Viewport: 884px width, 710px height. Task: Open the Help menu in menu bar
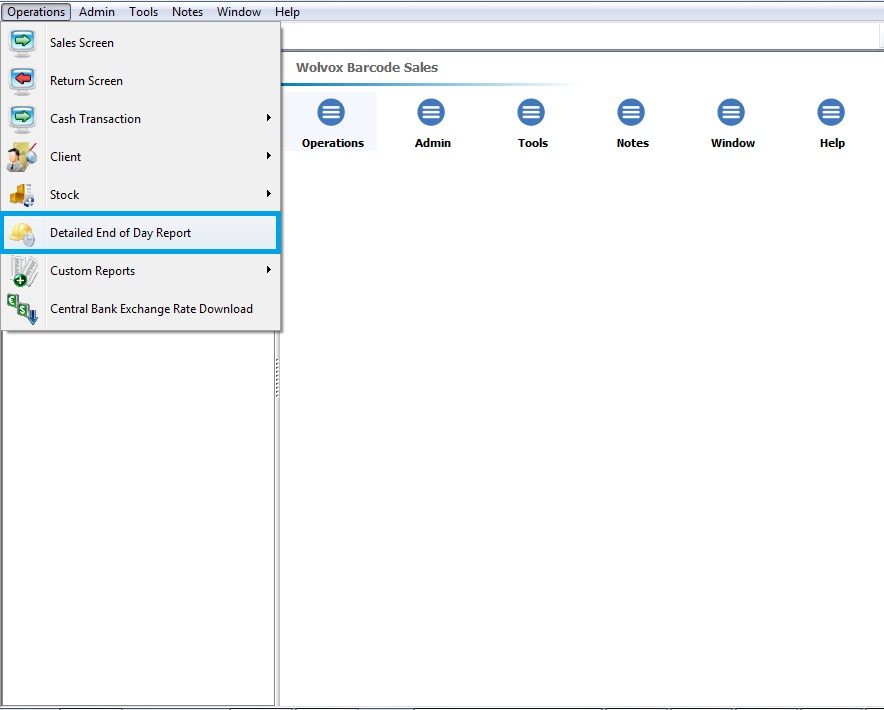(x=288, y=12)
